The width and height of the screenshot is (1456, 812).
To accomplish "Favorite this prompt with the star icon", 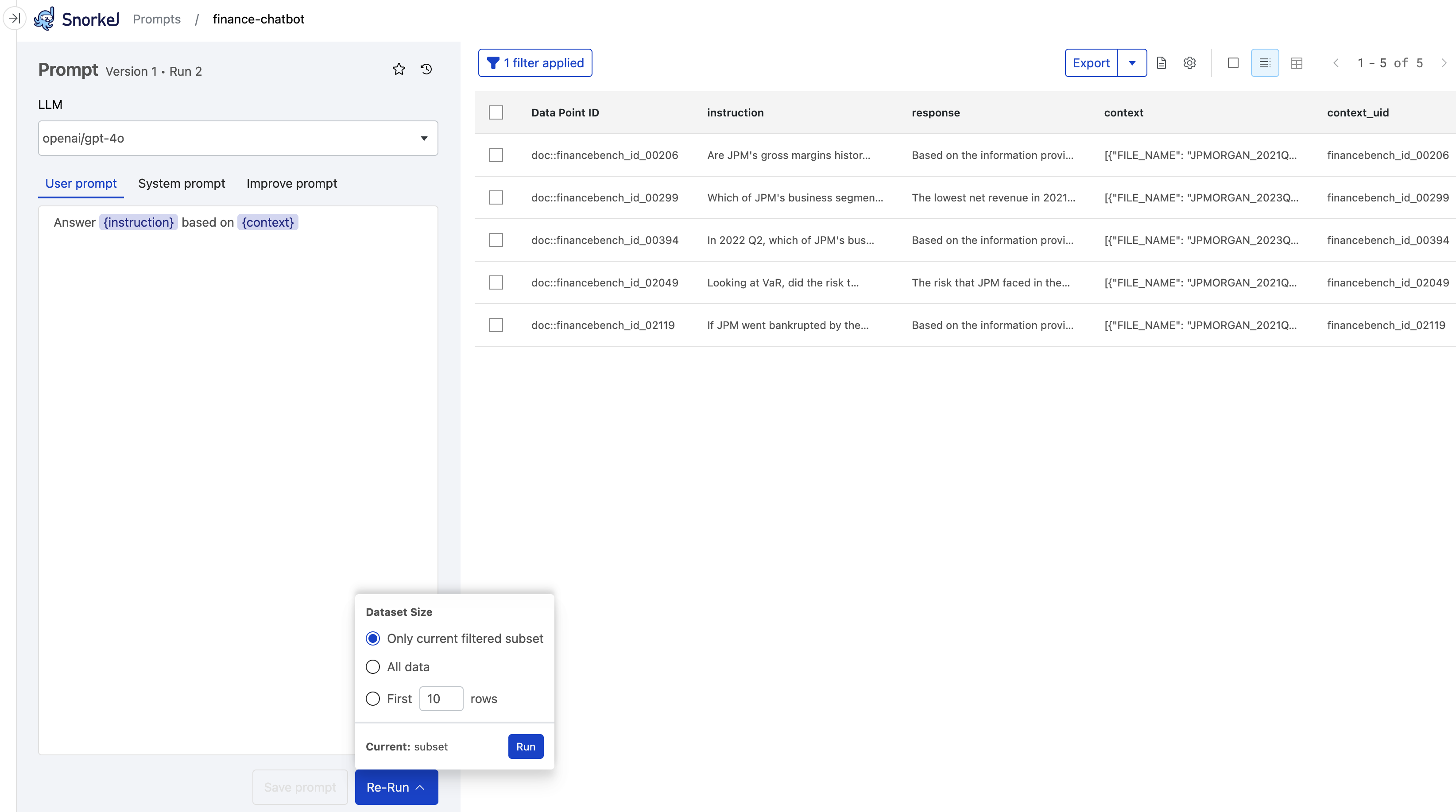I will 399,69.
